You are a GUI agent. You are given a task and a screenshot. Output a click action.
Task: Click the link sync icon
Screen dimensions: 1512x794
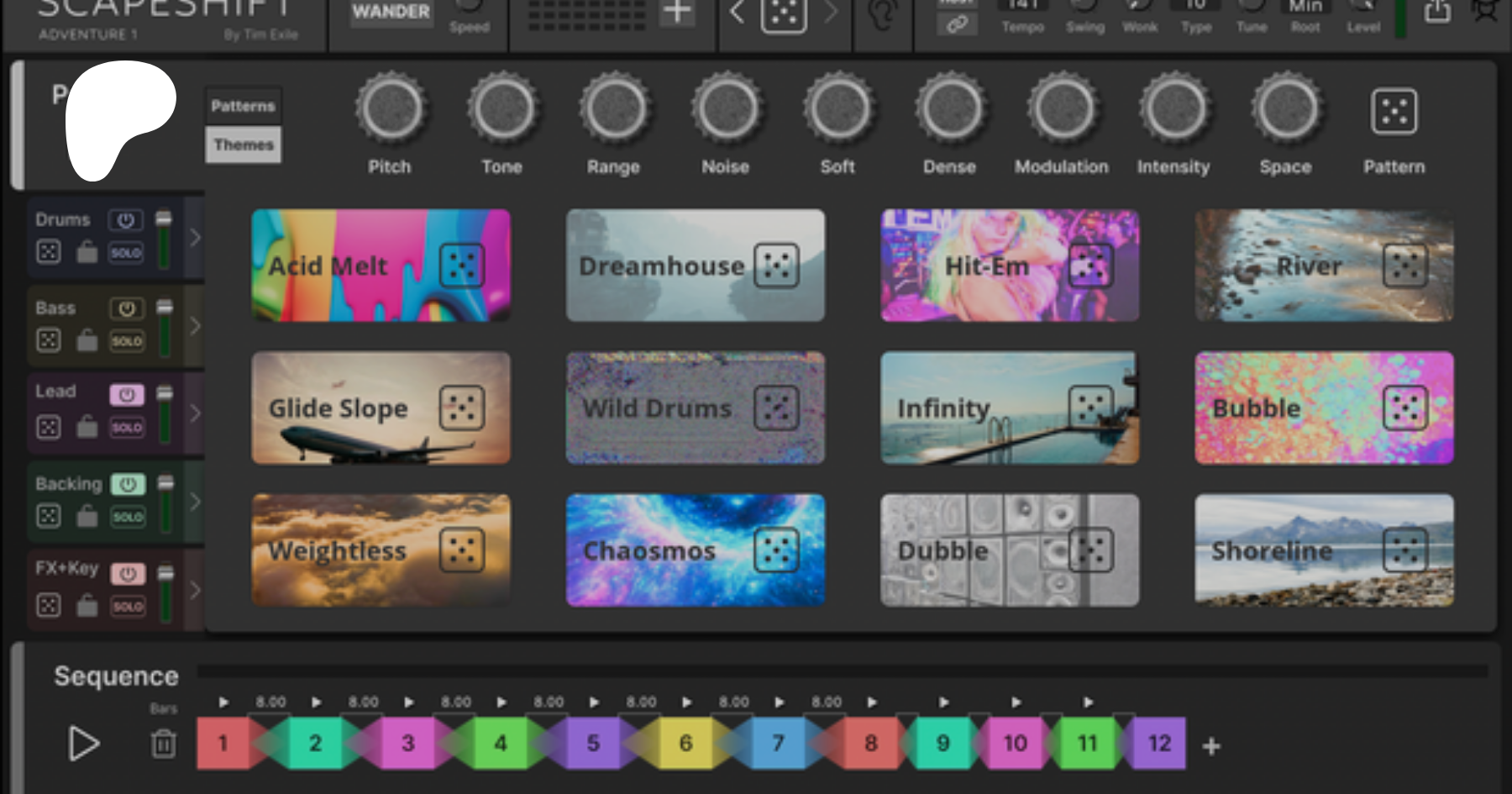pos(957,24)
